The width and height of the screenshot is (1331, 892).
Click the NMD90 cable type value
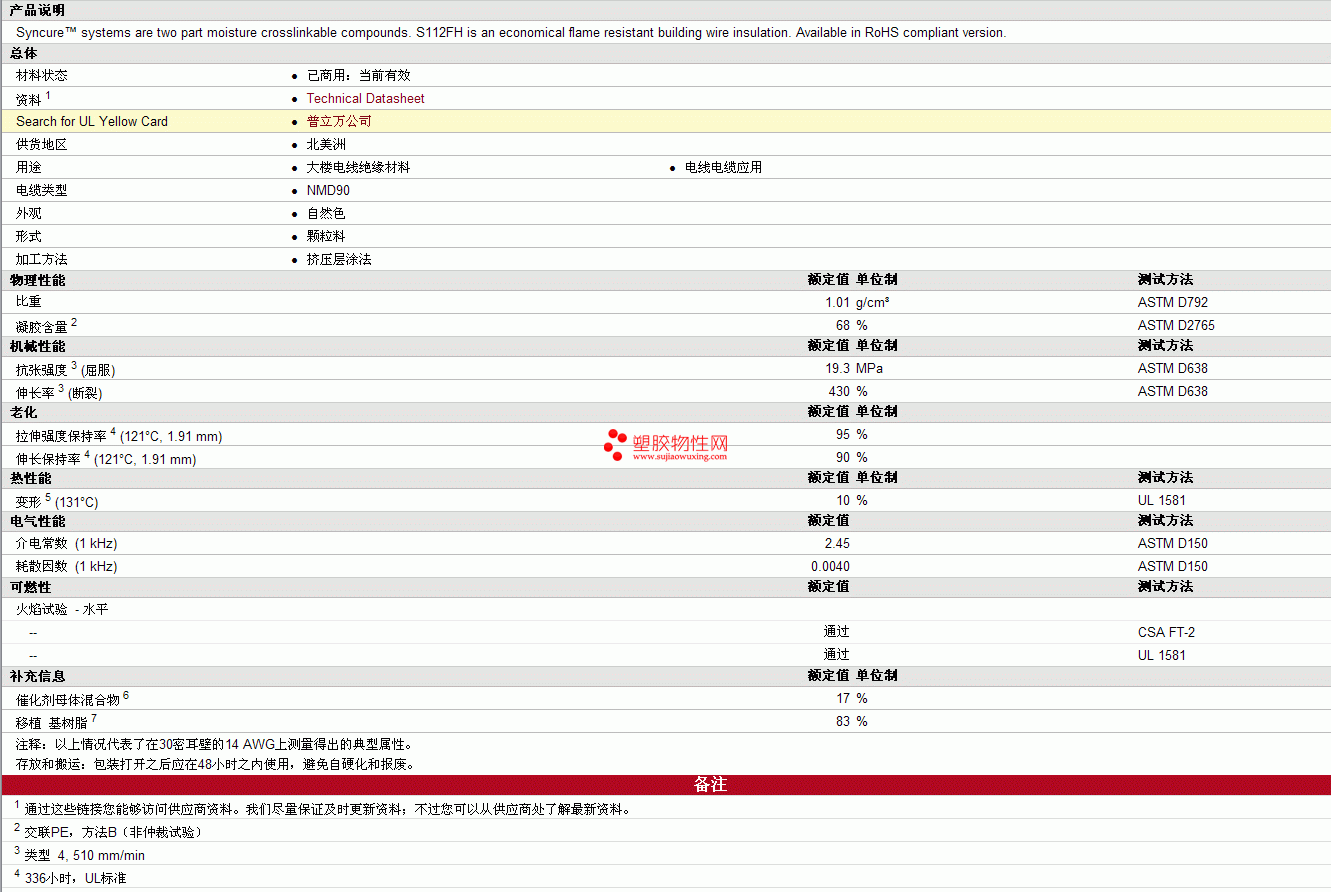click(x=328, y=190)
